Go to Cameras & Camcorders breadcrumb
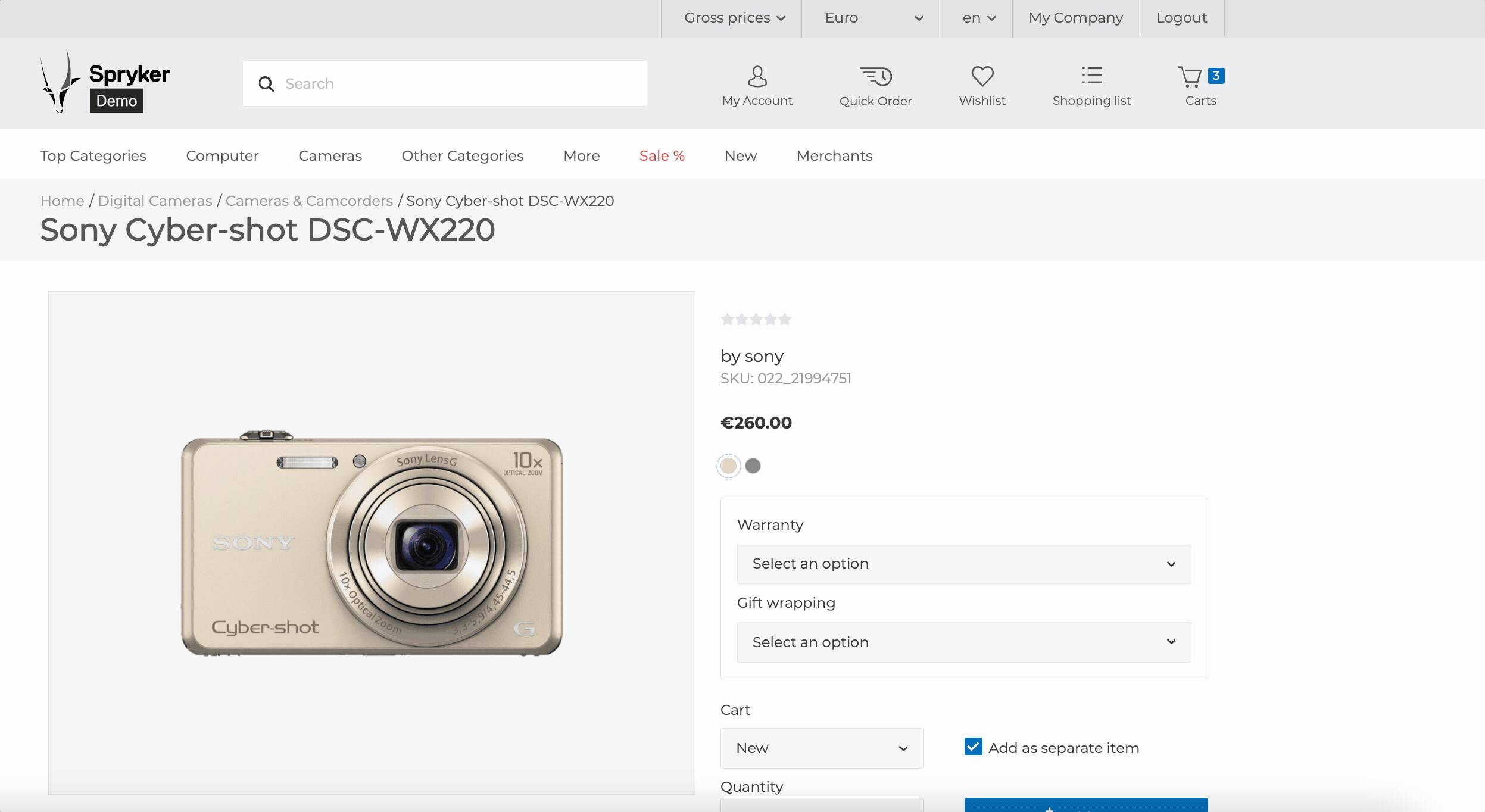 (309, 201)
